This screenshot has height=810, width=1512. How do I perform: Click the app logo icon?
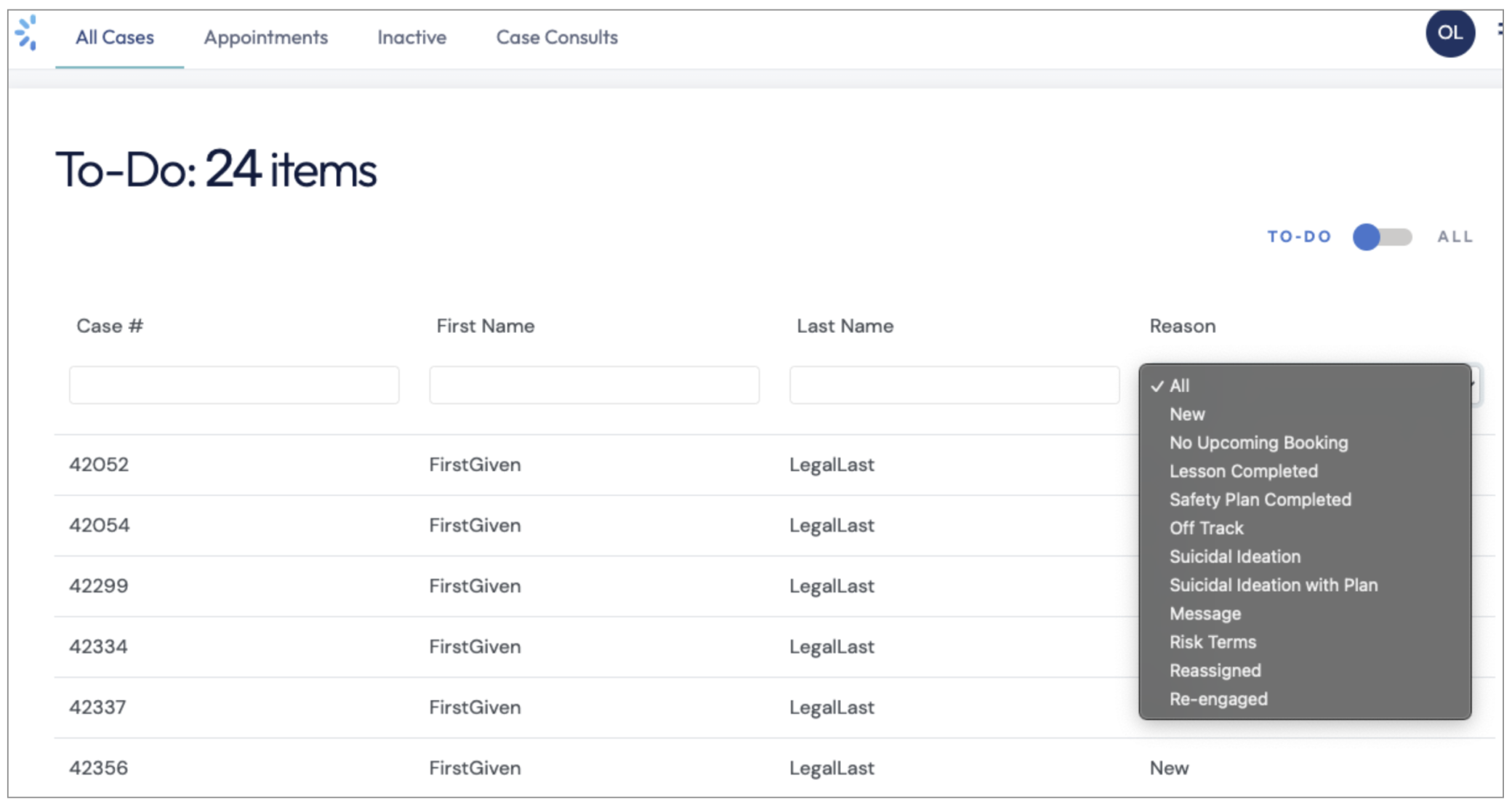pyautogui.click(x=27, y=33)
